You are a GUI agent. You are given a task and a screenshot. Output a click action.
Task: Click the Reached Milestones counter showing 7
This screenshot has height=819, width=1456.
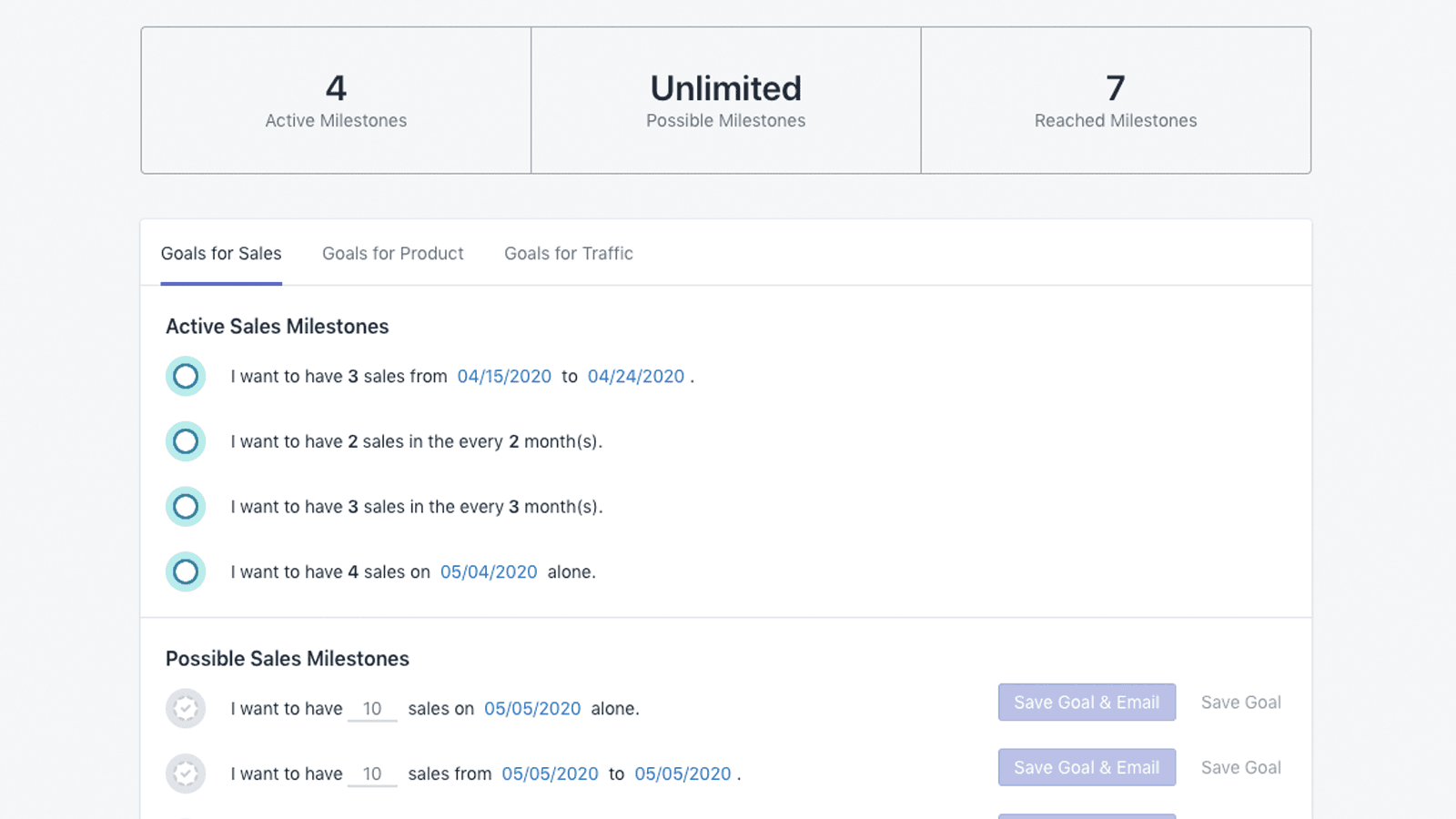coord(1116,100)
